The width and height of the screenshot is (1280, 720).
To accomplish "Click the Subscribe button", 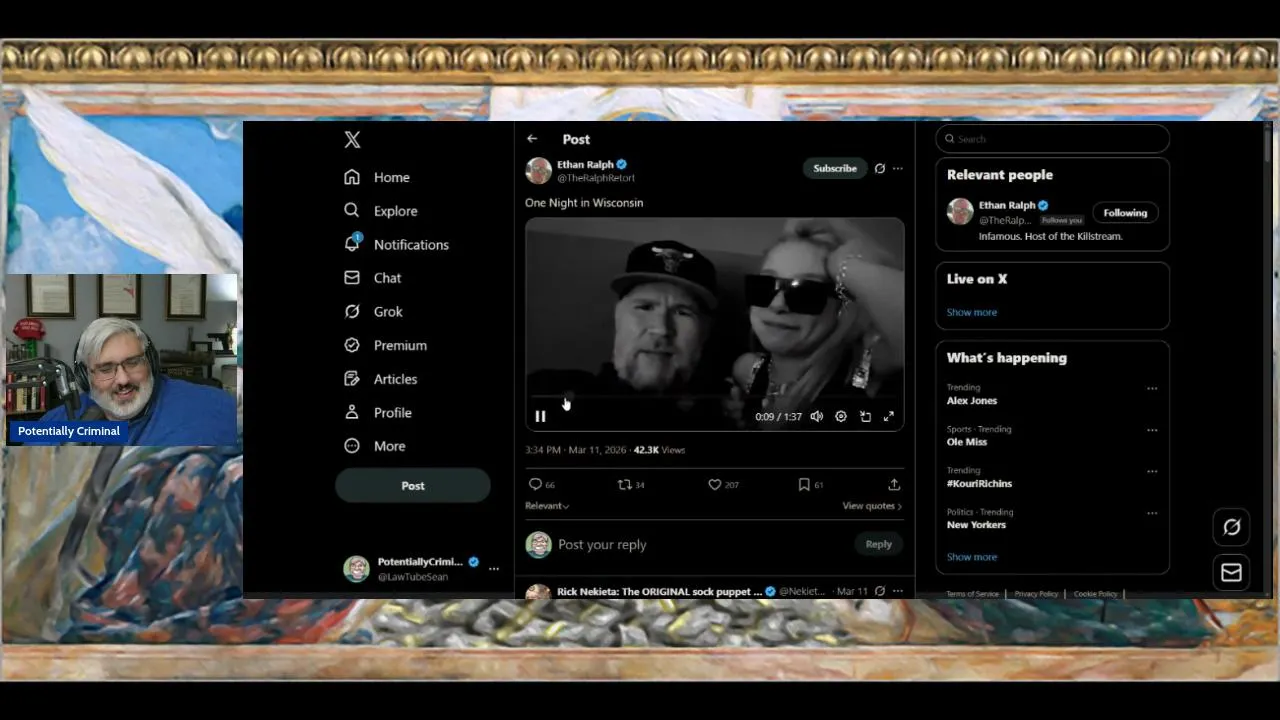I will [835, 168].
